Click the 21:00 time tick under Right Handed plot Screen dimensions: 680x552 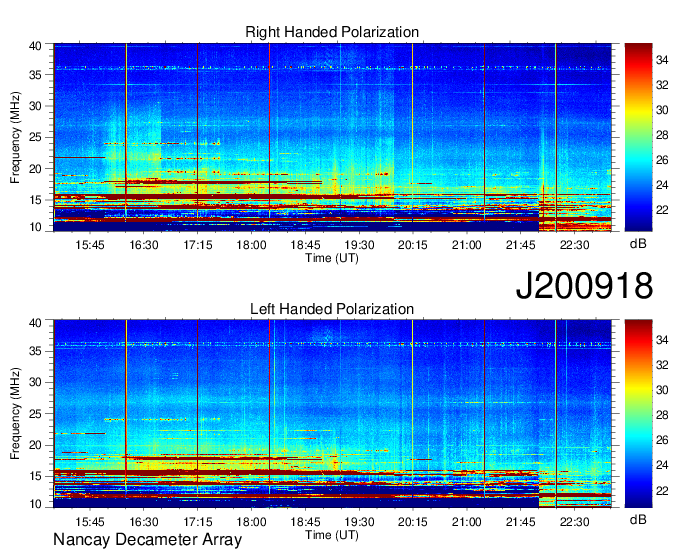tap(467, 245)
